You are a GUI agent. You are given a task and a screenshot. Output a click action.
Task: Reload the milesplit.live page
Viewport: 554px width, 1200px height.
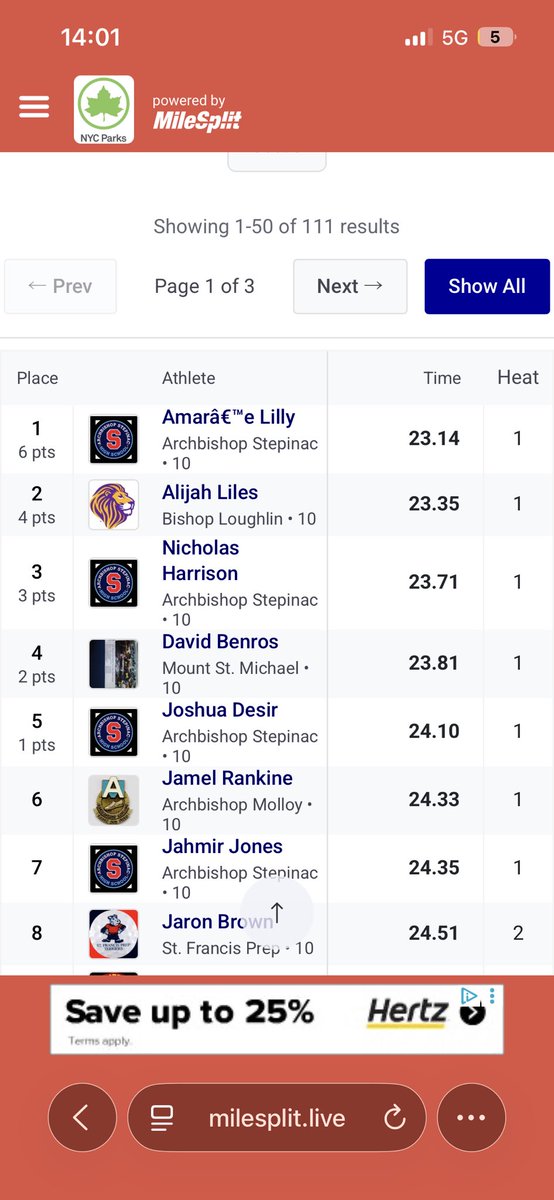coord(394,1118)
